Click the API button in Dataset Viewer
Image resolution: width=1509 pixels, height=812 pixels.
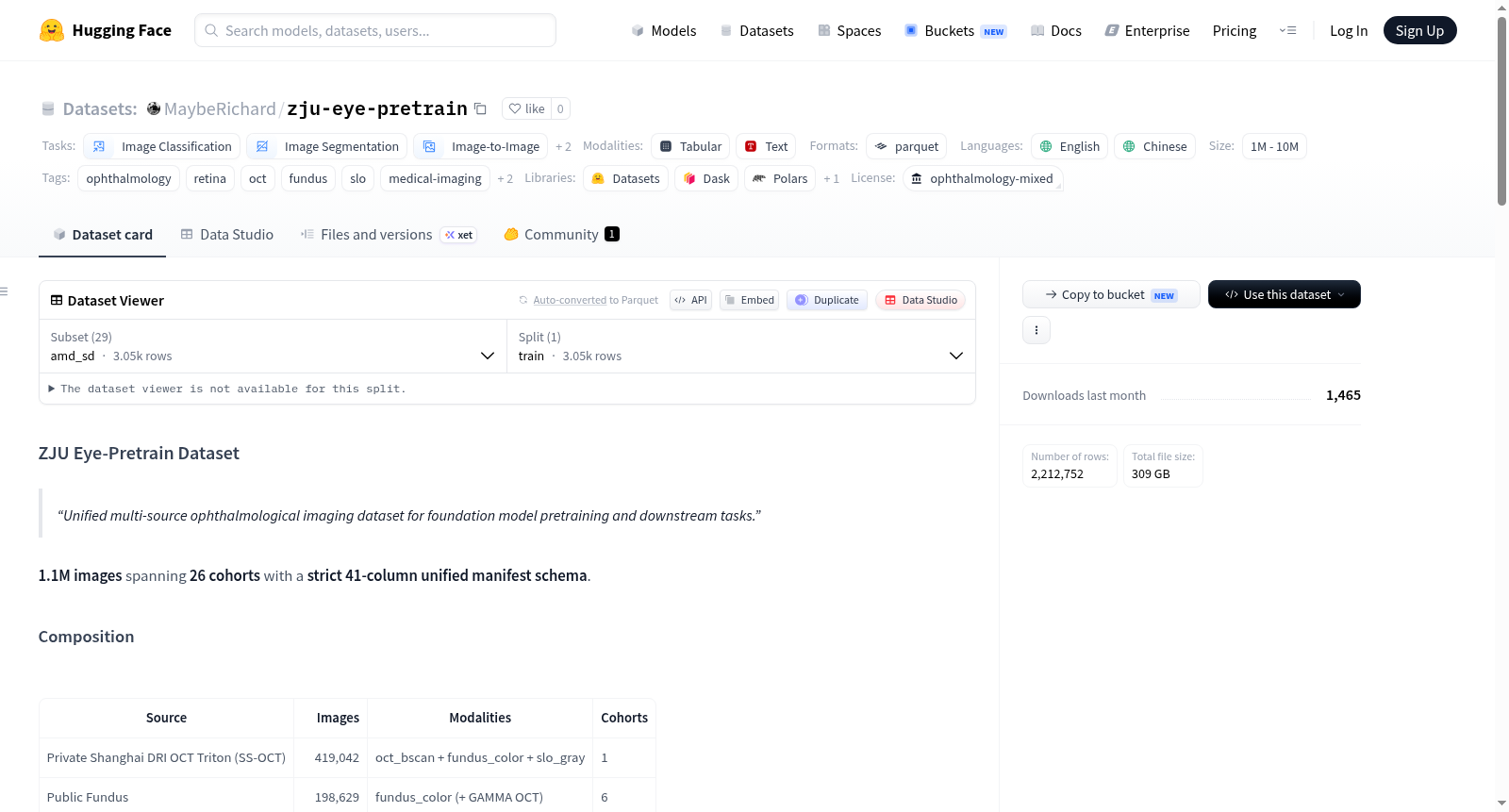coord(690,300)
